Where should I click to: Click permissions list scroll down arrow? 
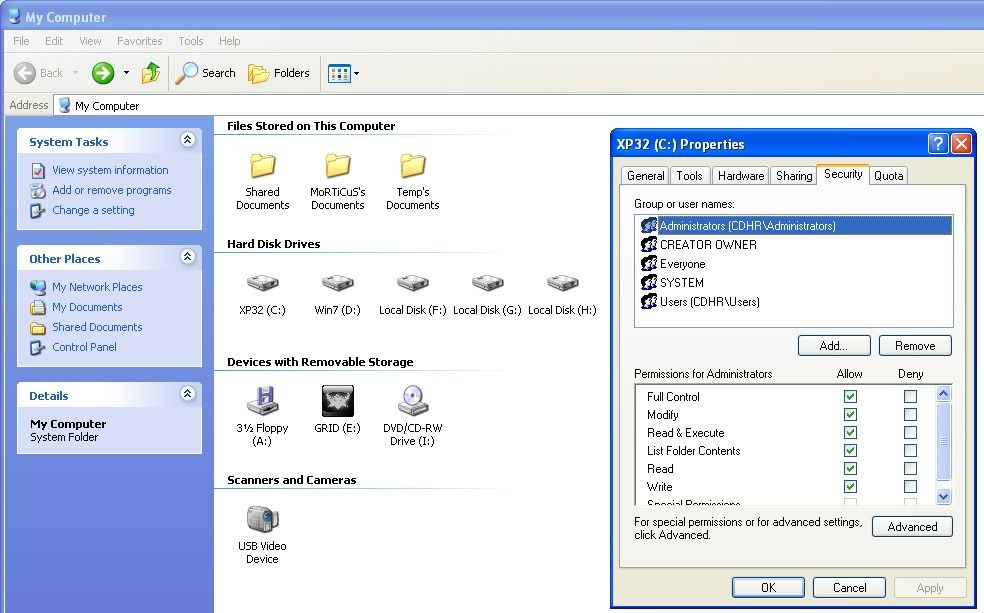[x=943, y=496]
